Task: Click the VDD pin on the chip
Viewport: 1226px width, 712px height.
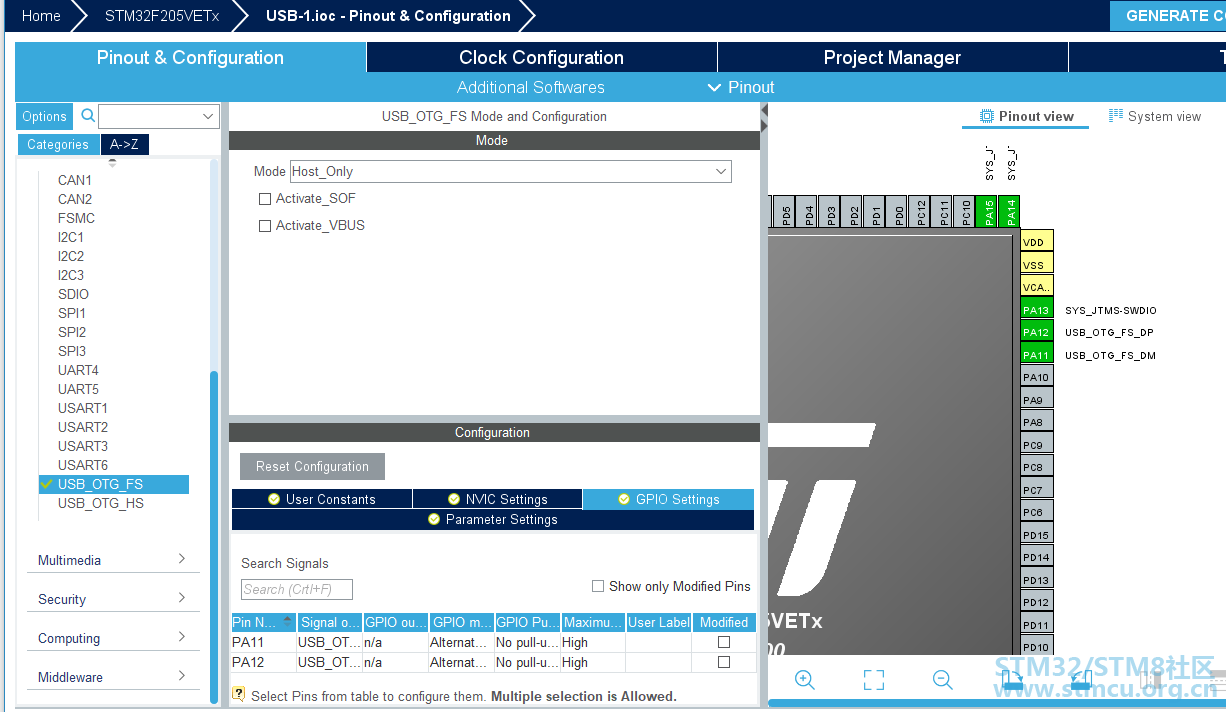Action: (1036, 242)
